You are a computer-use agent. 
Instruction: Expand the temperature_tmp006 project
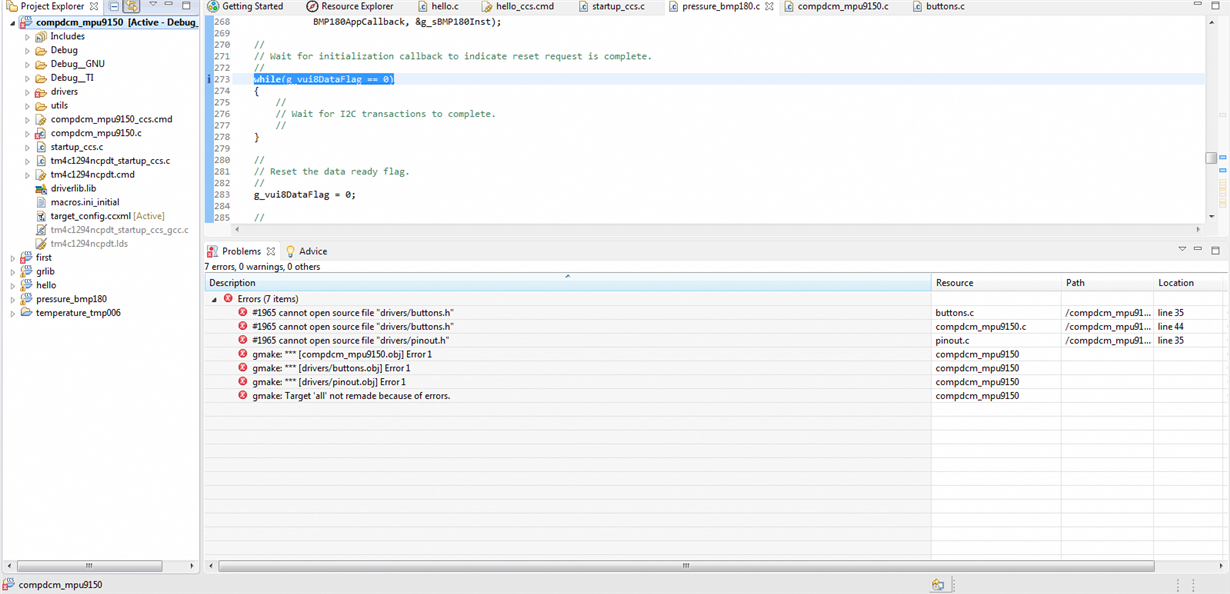click(x=13, y=313)
